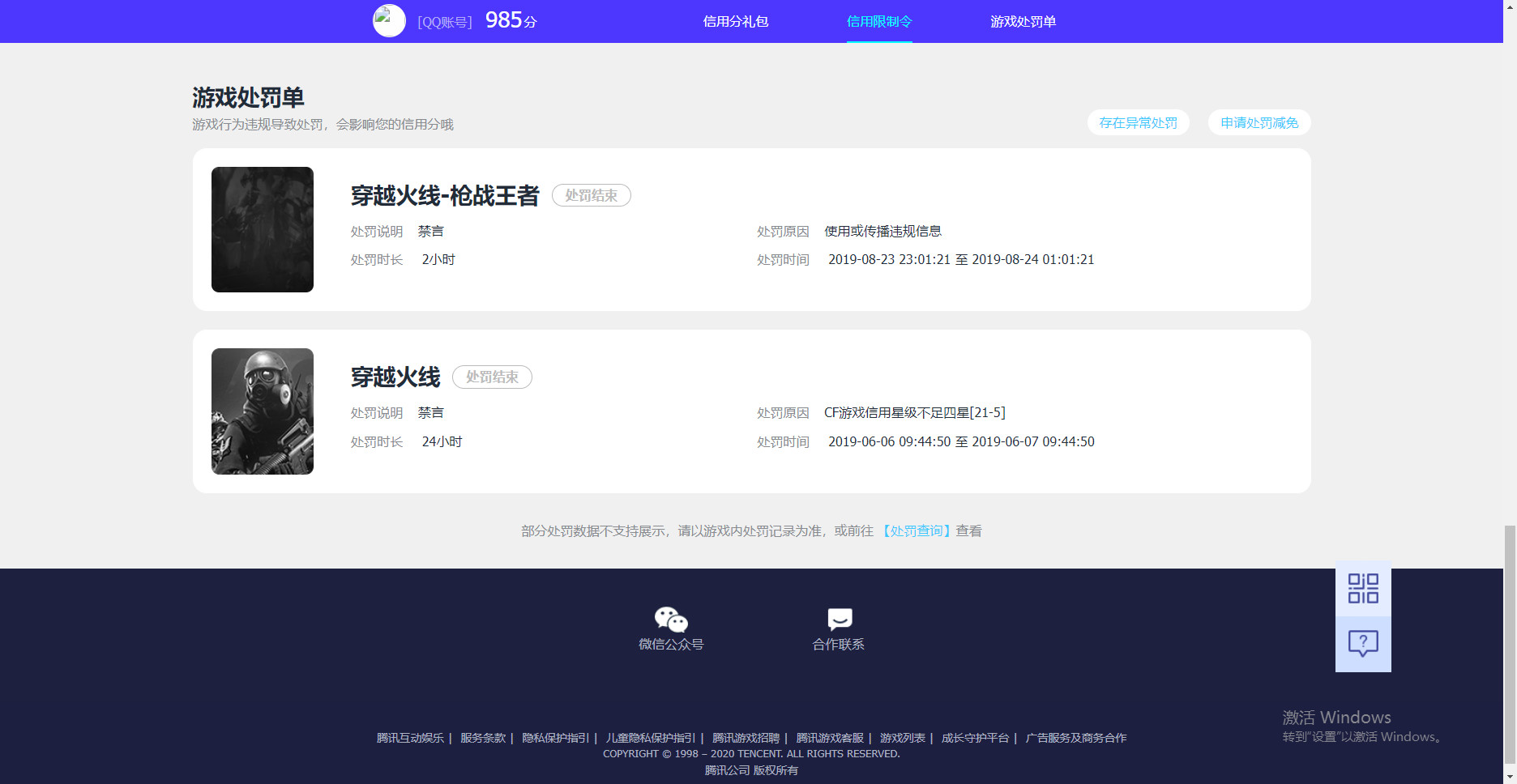The height and width of the screenshot is (784, 1517).
Task: Click 处罚结束 badge beside 穿越火线
Action: click(492, 377)
